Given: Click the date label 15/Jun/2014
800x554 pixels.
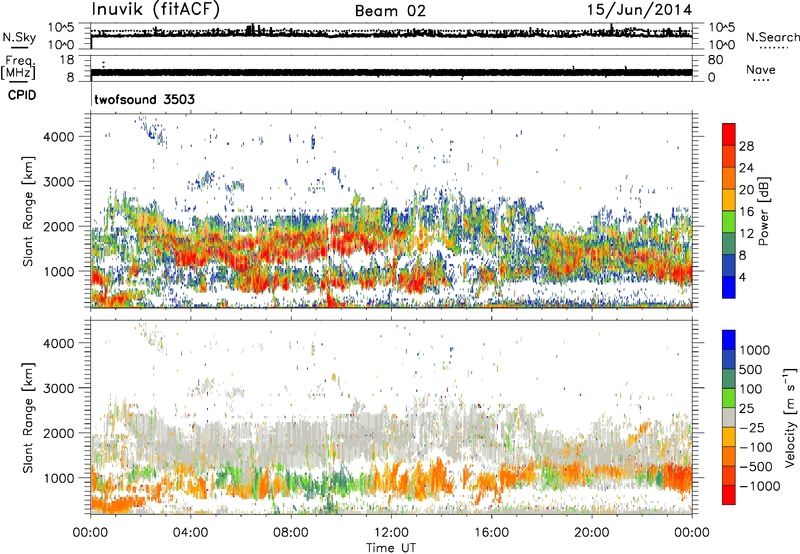Looking at the screenshot, I should click(x=639, y=10).
